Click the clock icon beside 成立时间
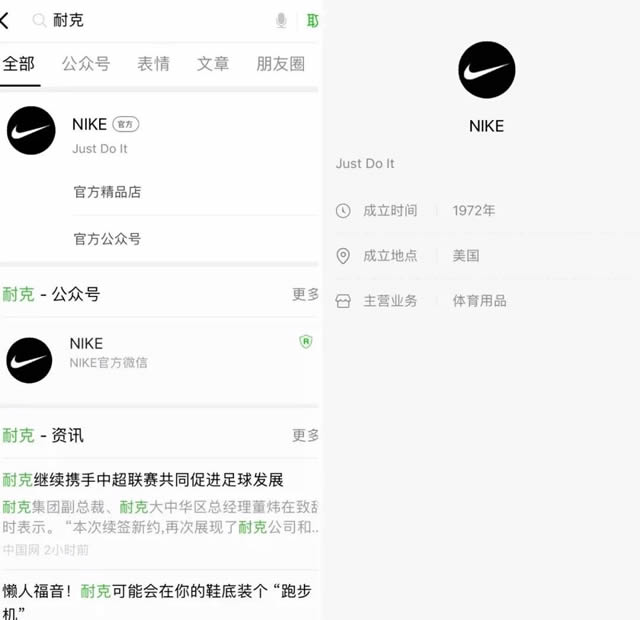Image resolution: width=640 pixels, height=620 pixels. pos(343,211)
